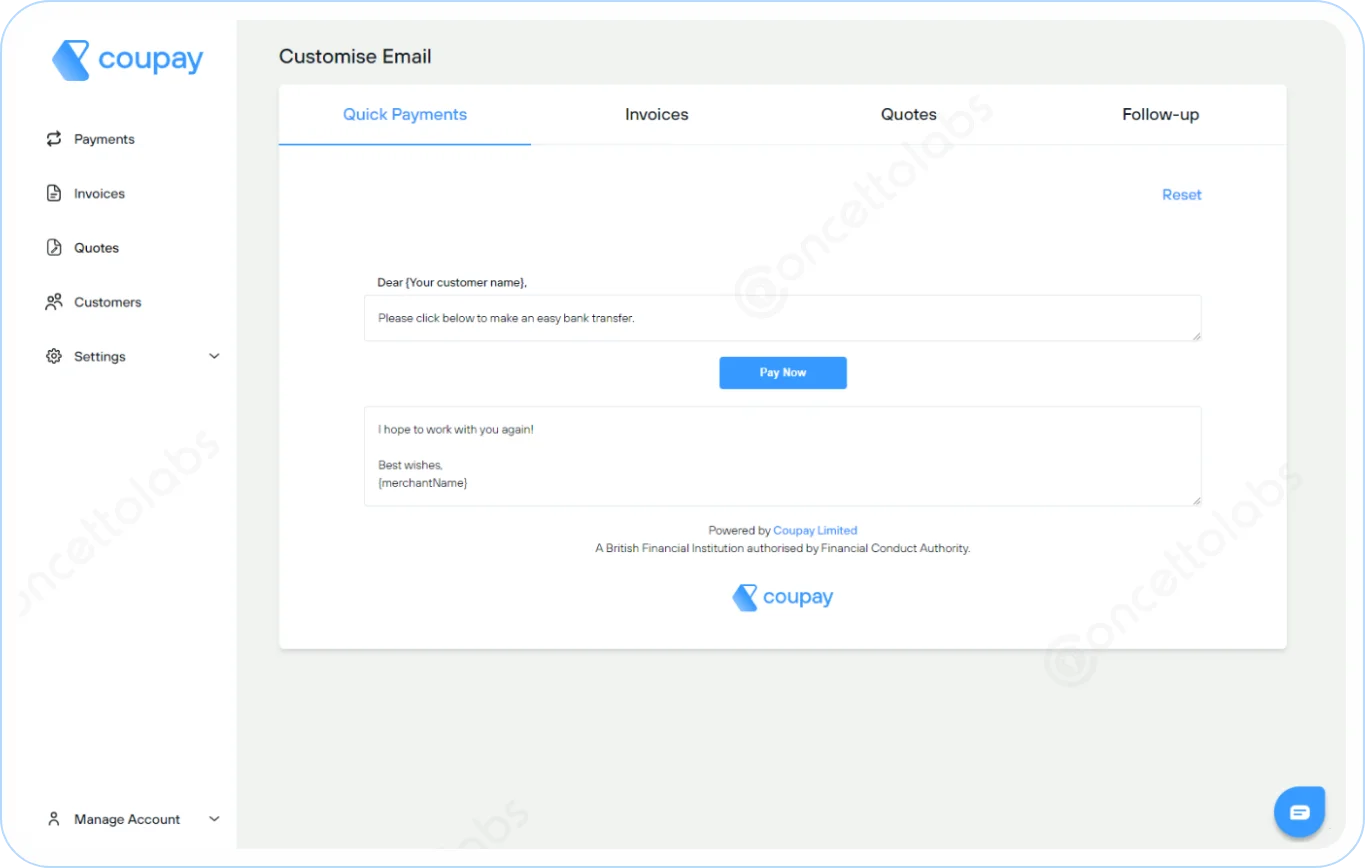Expand the Manage Account options

coord(214,818)
